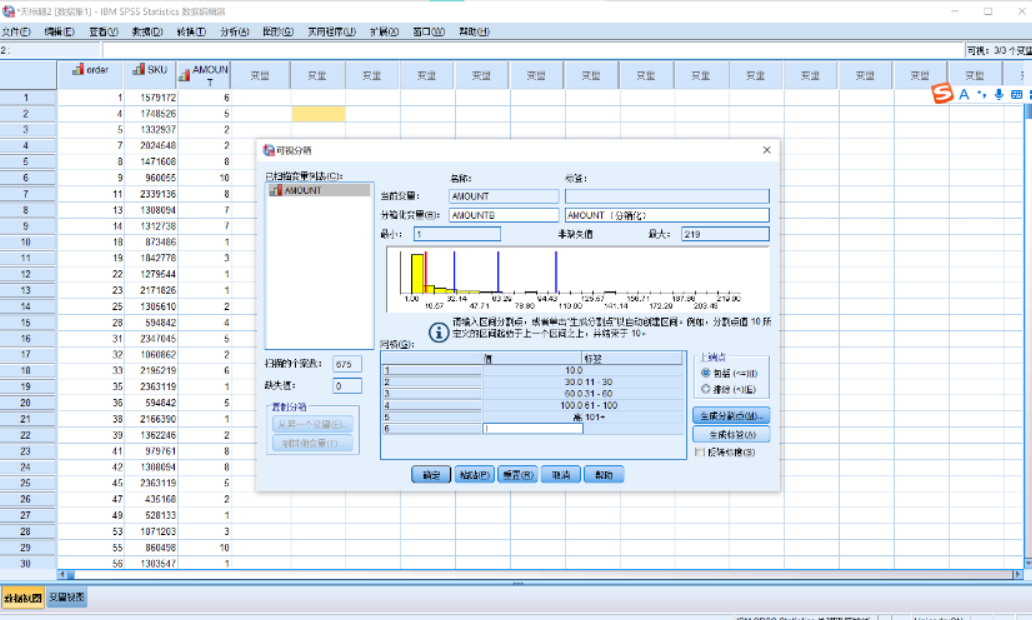The image size is (1032, 620).
Task: Click the 生成标签(A) button
Action: pyautogui.click(x=731, y=434)
